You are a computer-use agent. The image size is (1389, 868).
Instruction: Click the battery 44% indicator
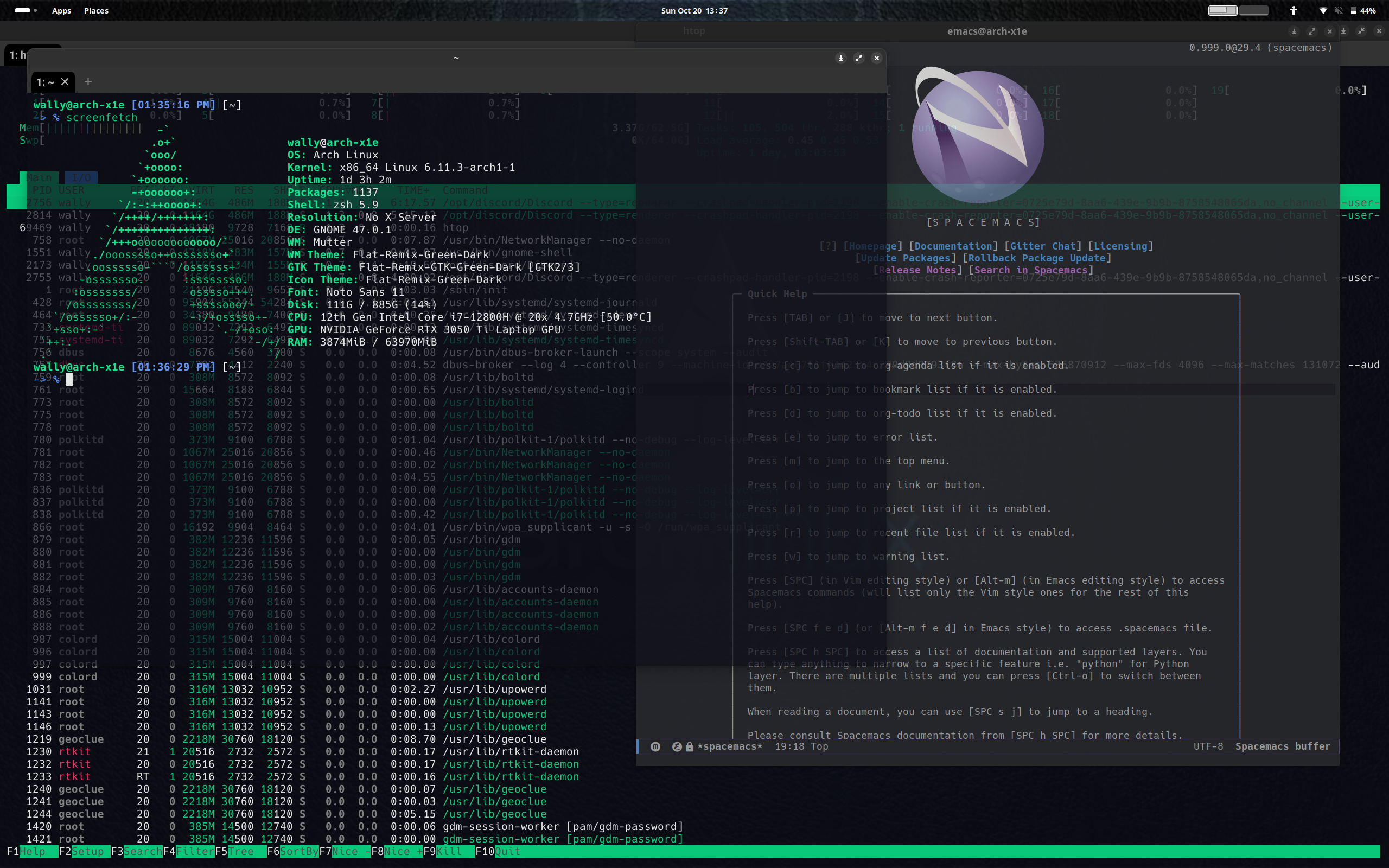(x=1363, y=10)
